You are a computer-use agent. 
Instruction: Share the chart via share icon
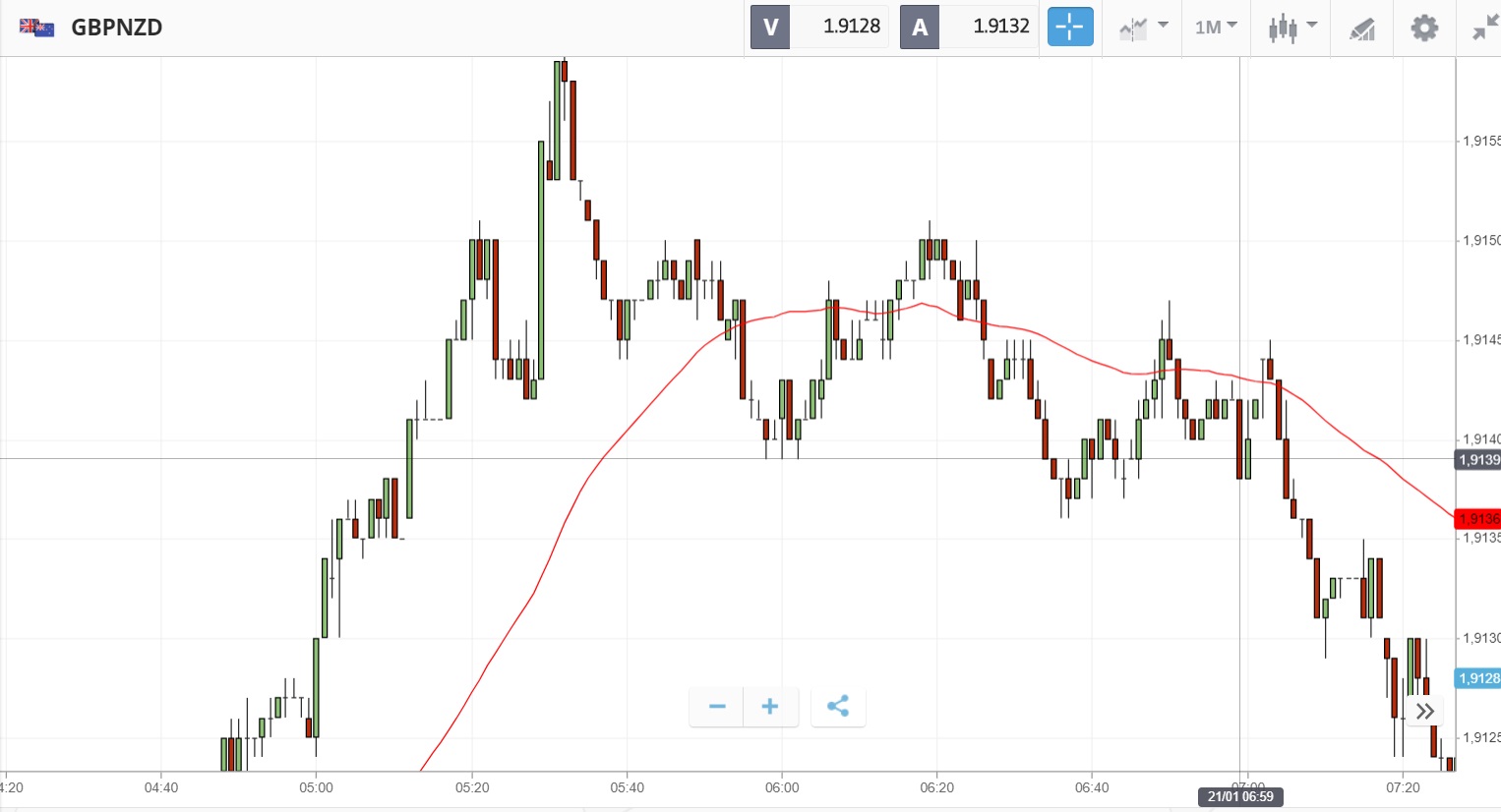coord(838,707)
